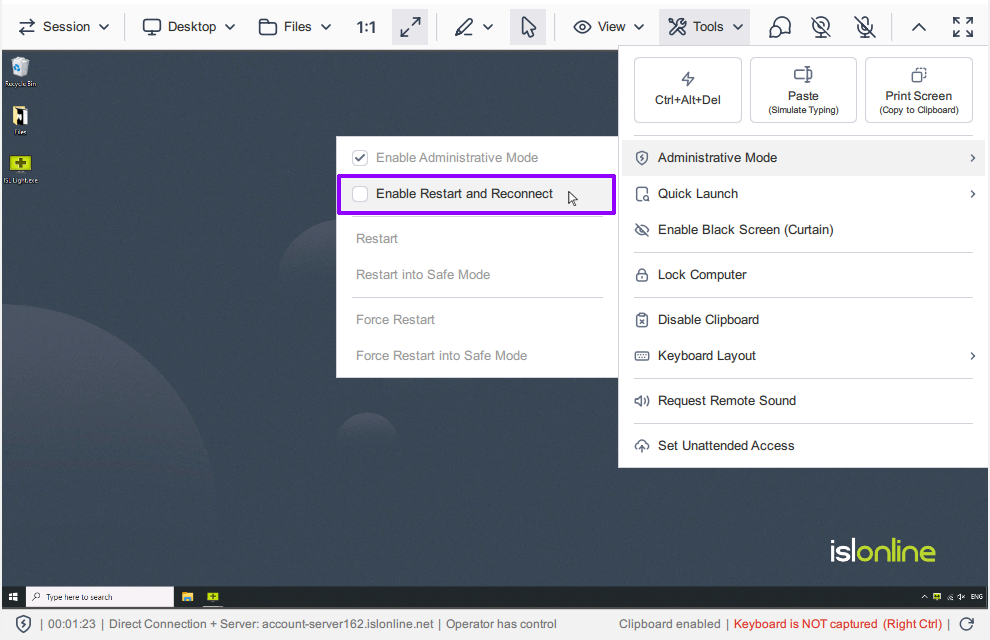990x640 pixels.
Task: Click the refresh icon in status bar
Action: (967, 624)
